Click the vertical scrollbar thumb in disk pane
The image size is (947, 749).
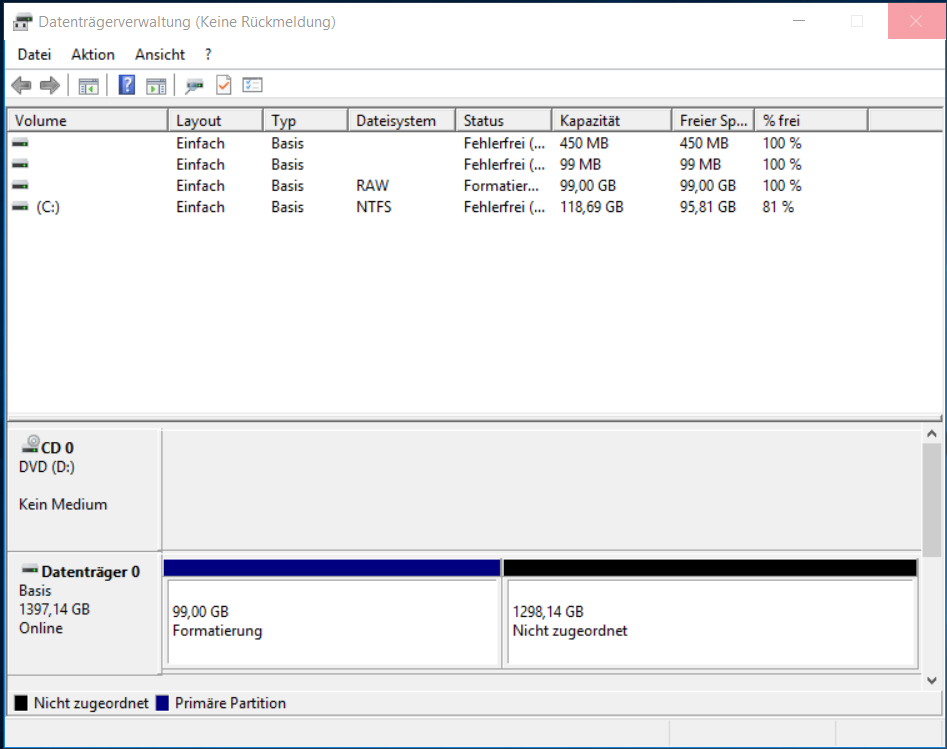932,500
